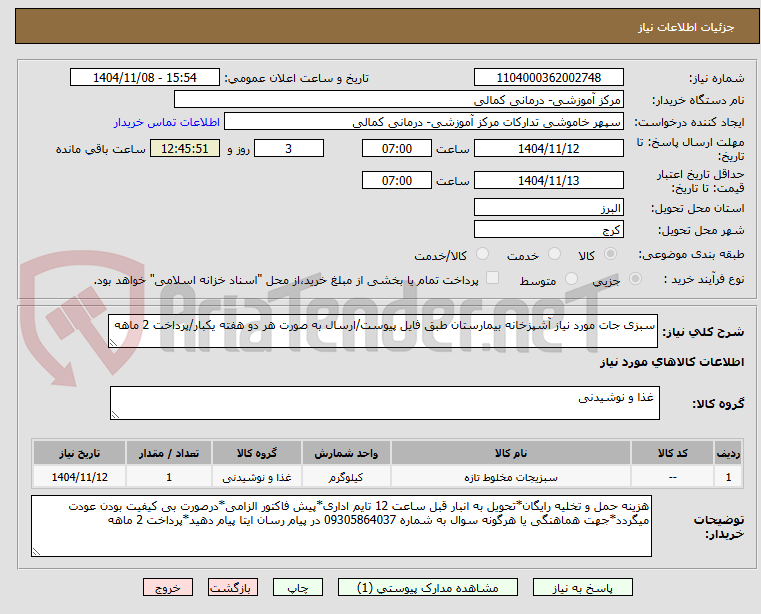Click the تعداد / مقدار column header
This screenshot has height=614, width=761.
(169, 453)
